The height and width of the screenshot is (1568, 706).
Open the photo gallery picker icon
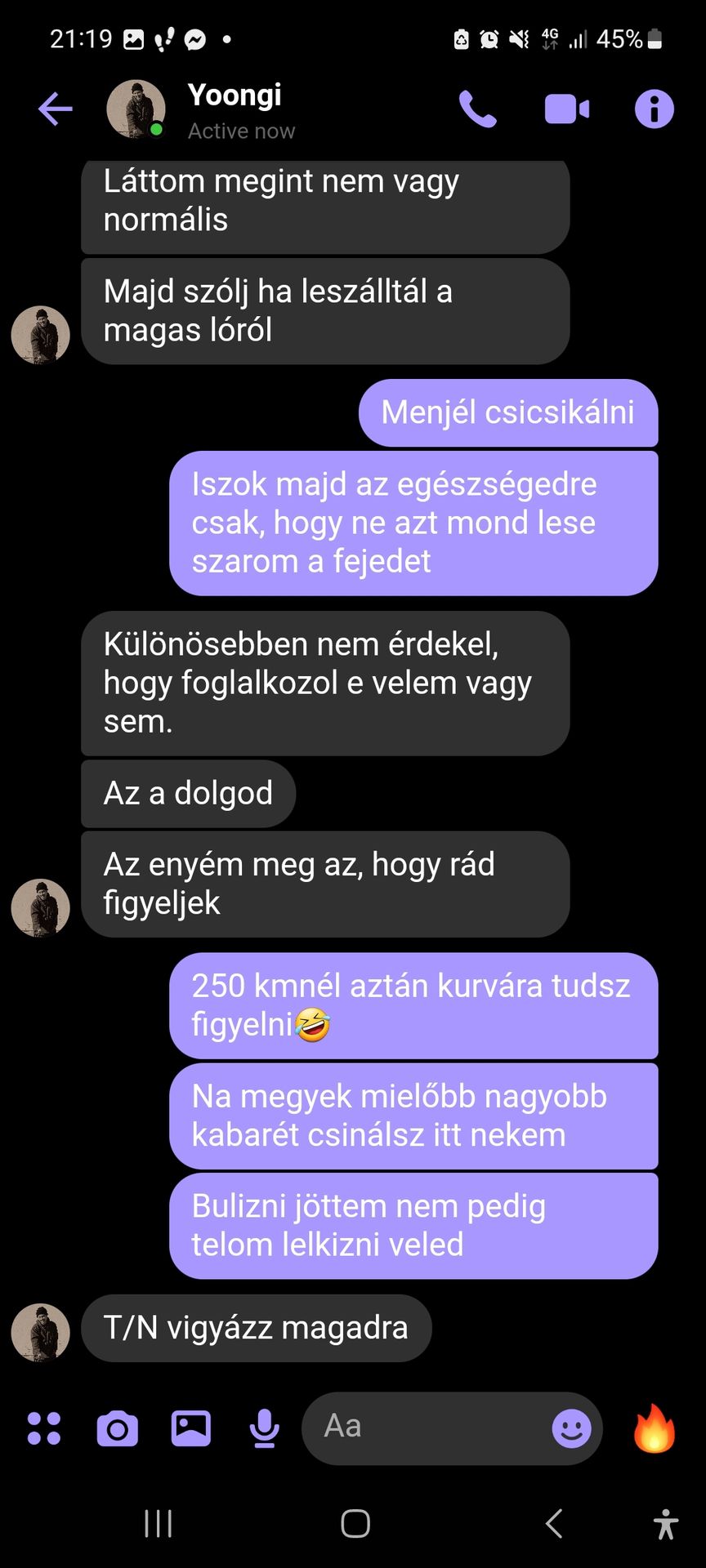[x=191, y=1428]
